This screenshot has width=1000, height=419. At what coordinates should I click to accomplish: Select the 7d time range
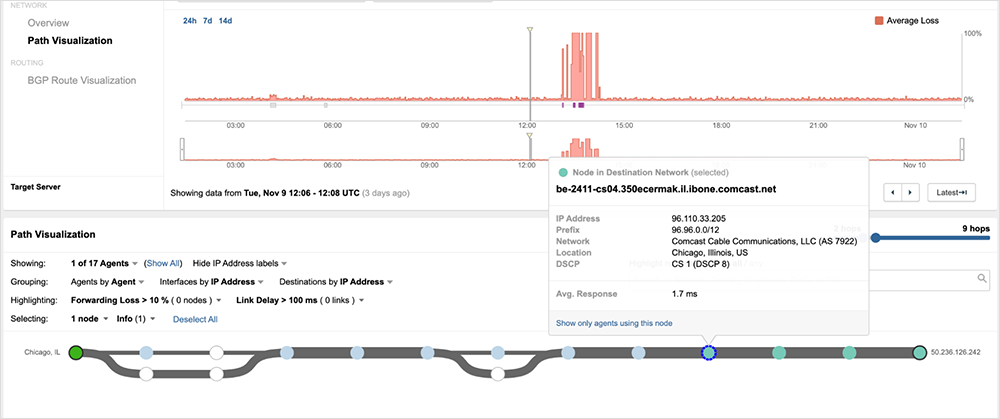click(x=207, y=20)
